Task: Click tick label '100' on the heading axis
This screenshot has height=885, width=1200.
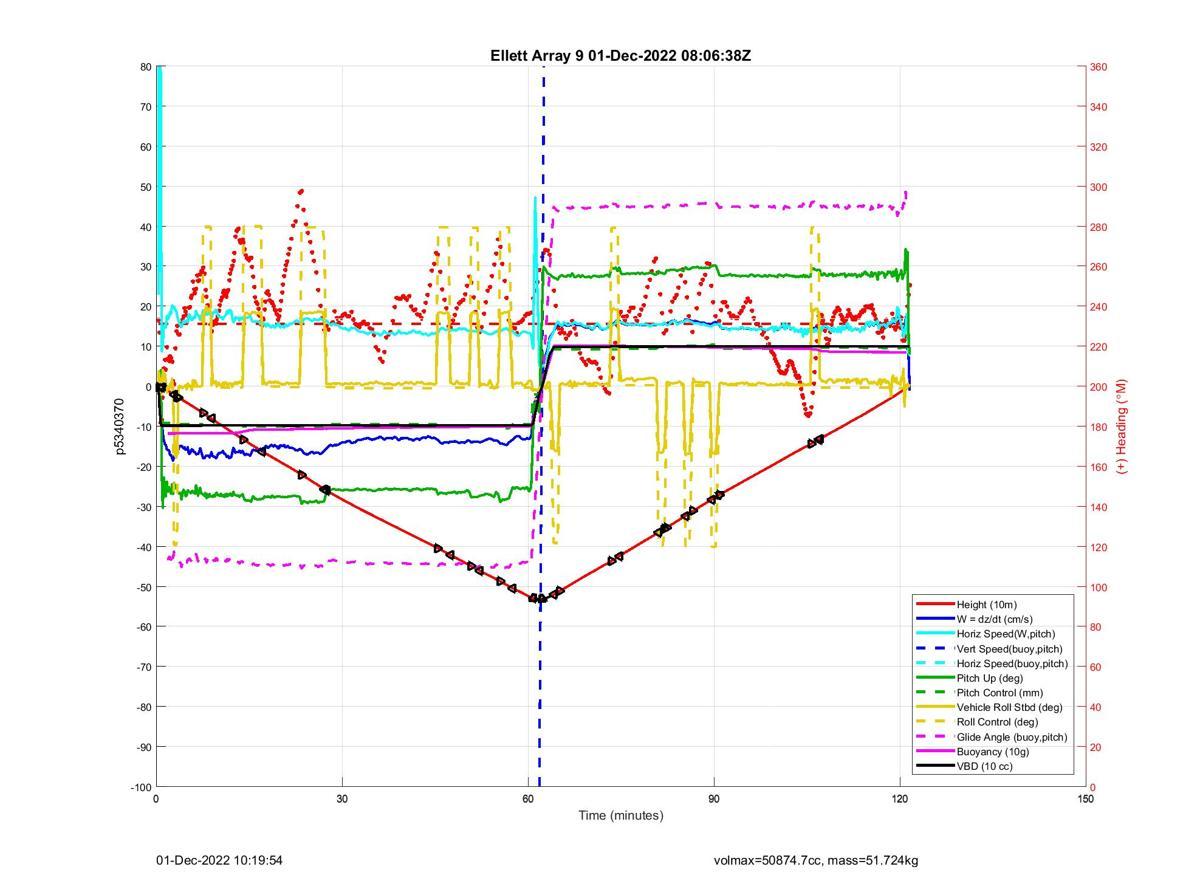Action: click(1098, 587)
